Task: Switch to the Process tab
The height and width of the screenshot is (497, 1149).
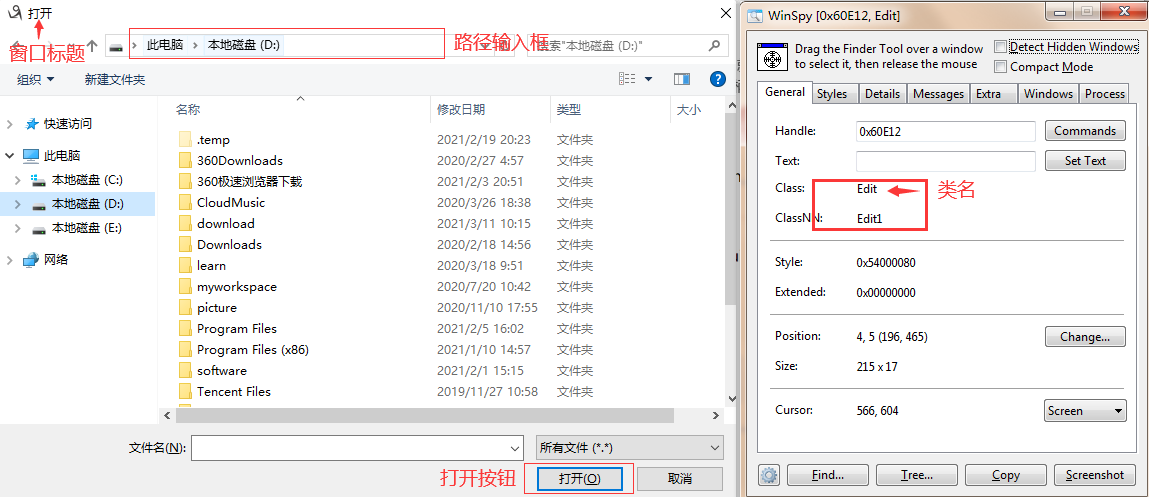Action: click(x=1105, y=94)
